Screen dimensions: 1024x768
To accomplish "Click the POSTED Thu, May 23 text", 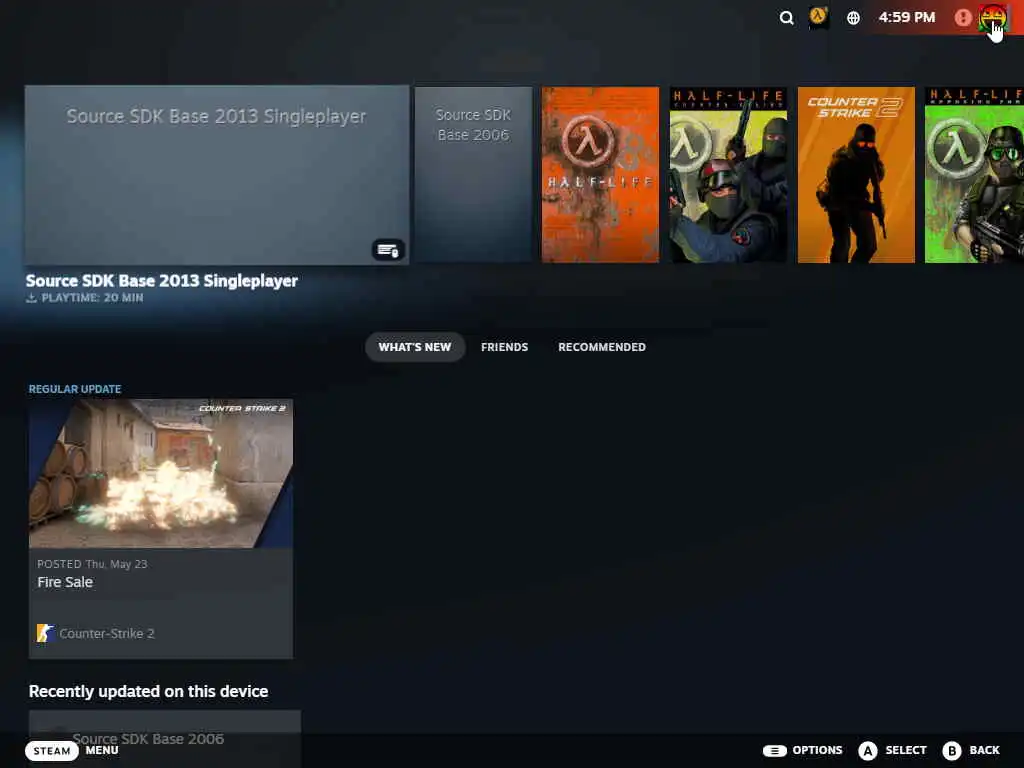I will tap(92, 564).
